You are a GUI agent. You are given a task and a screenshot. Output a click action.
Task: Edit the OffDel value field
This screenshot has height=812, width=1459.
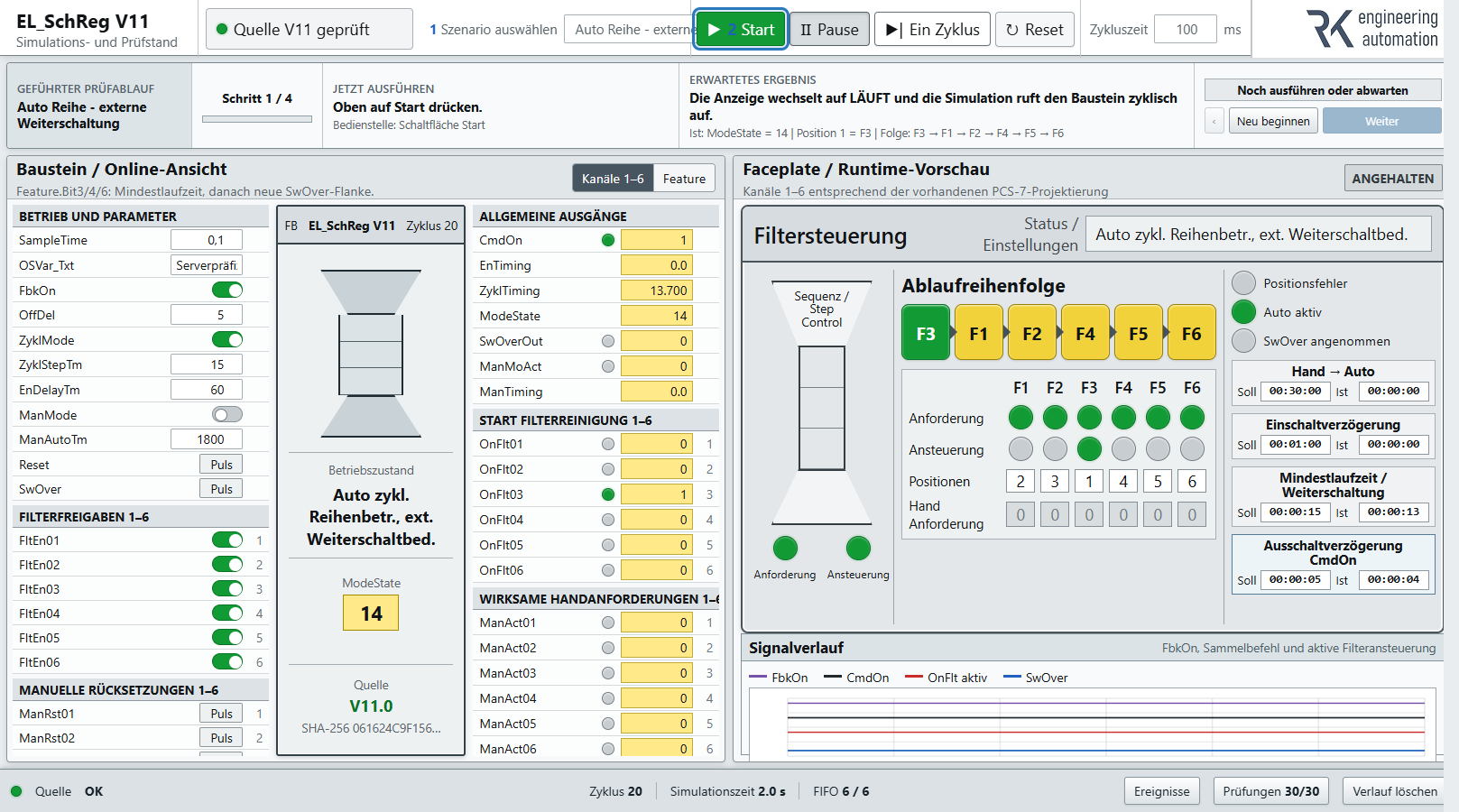[207, 315]
